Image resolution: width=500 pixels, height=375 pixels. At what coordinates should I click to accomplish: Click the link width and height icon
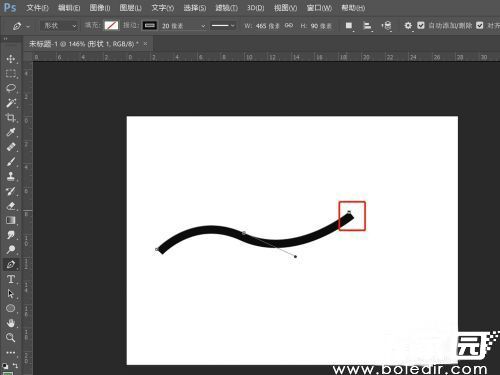pos(289,25)
